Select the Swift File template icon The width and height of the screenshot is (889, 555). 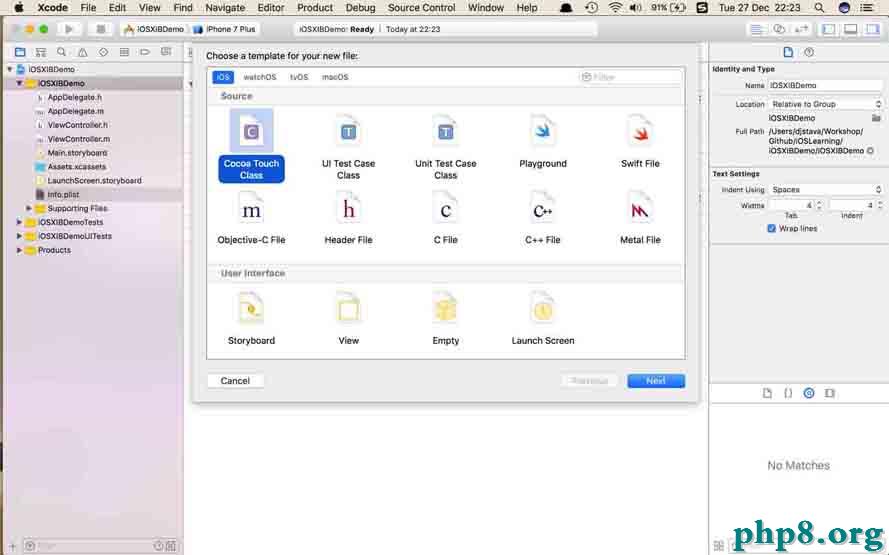[x=640, y=132]
